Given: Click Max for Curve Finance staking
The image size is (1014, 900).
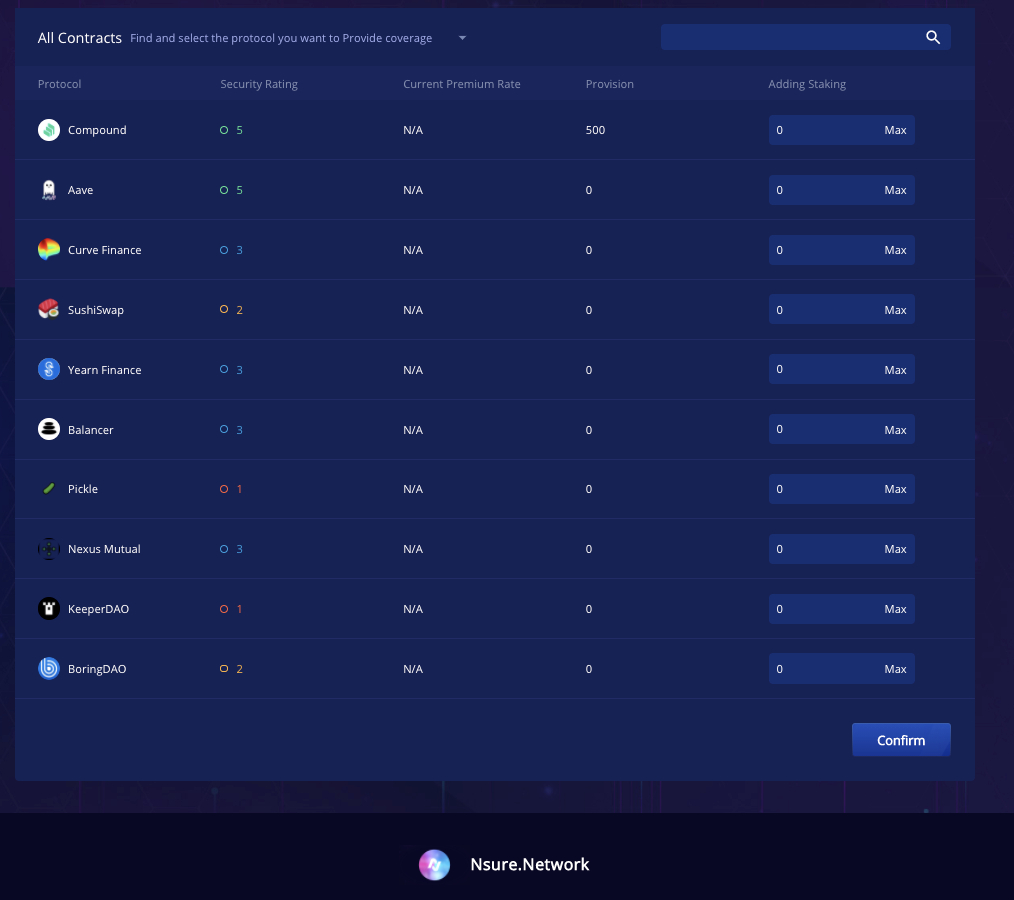Looking at the screenshot, I should click(895, 250).
